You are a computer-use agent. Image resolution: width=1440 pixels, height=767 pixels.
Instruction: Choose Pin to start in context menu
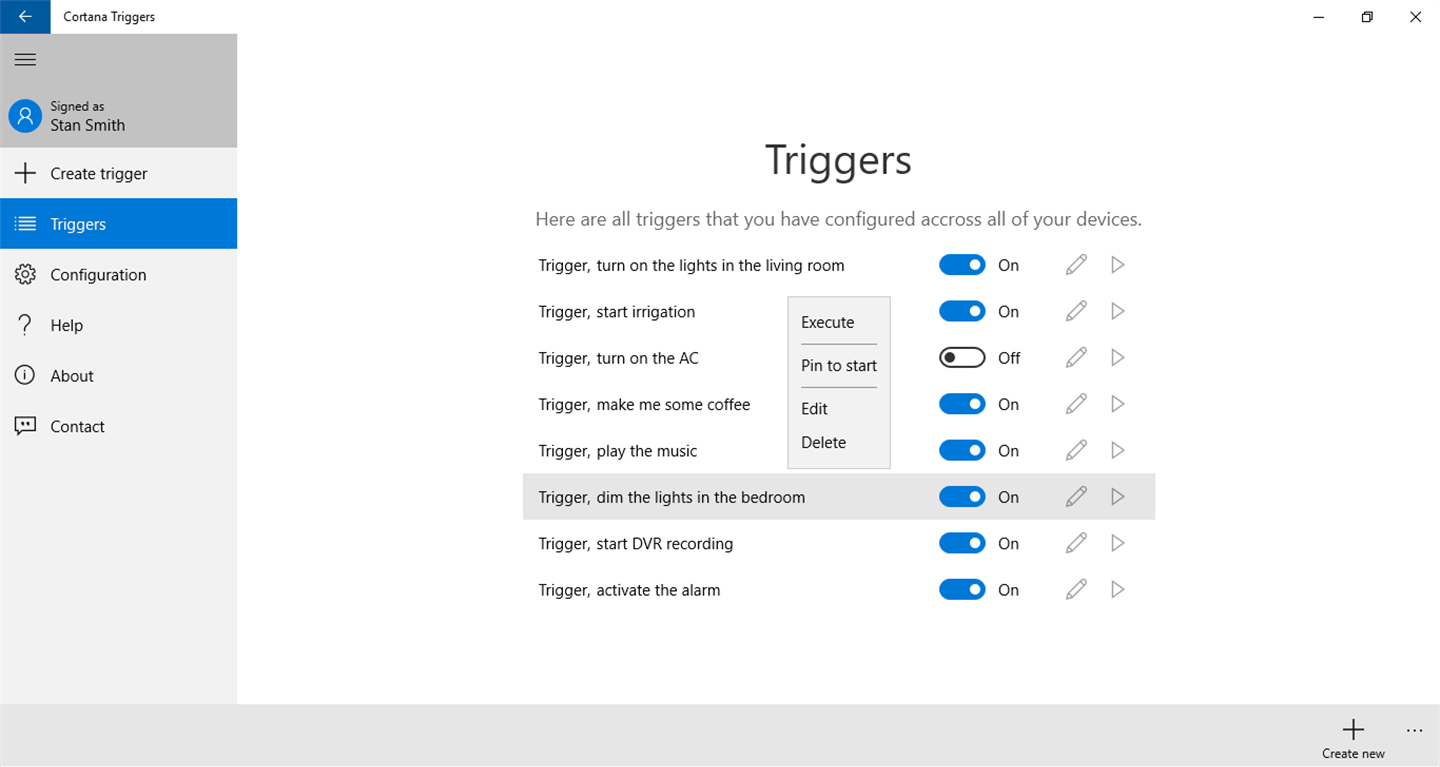(839, 366)
